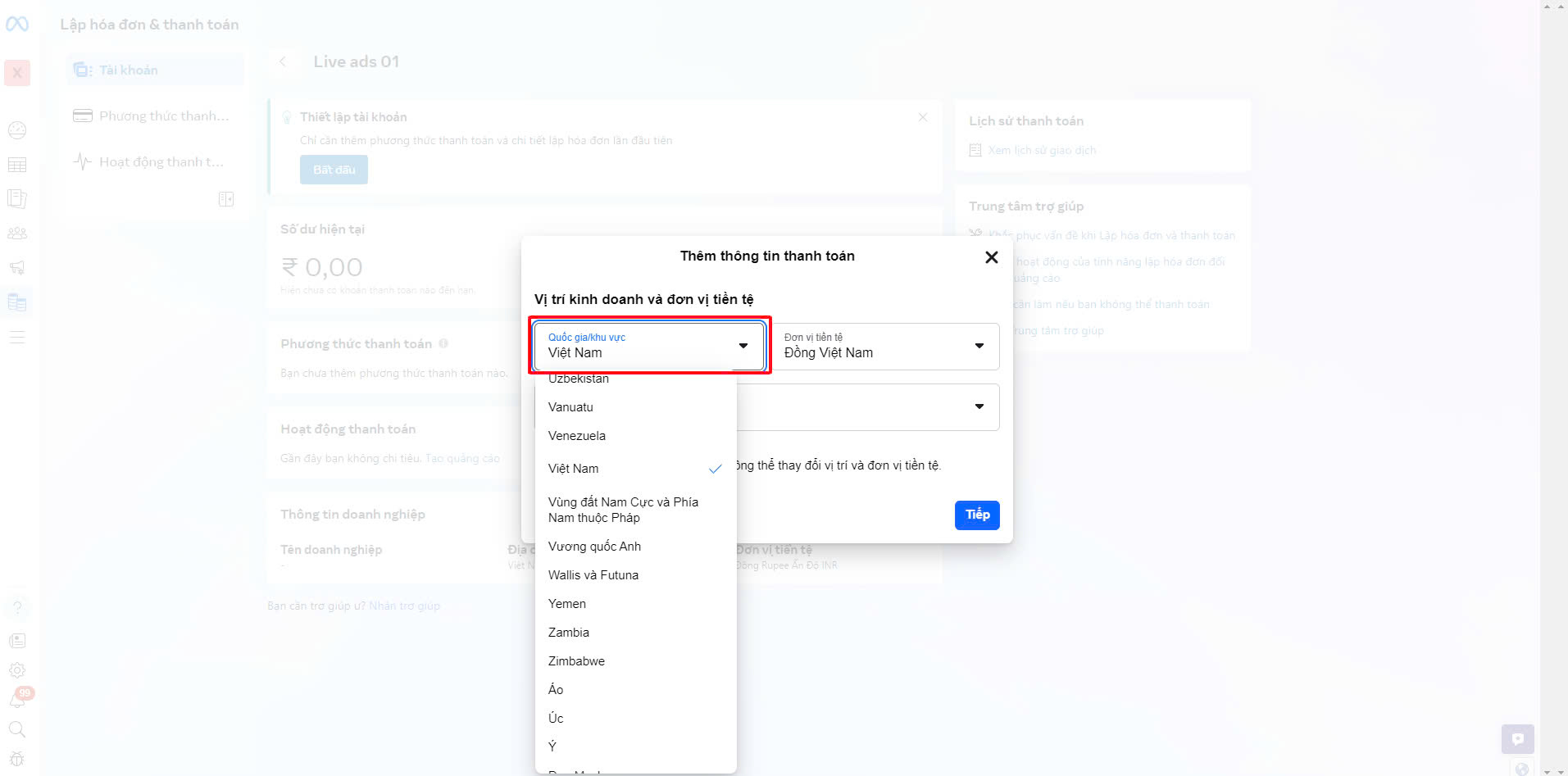The height and width of the screenshot is (776, 1568).
Task: Open the news feed icon in sidebar
Action: coord(17,641)
